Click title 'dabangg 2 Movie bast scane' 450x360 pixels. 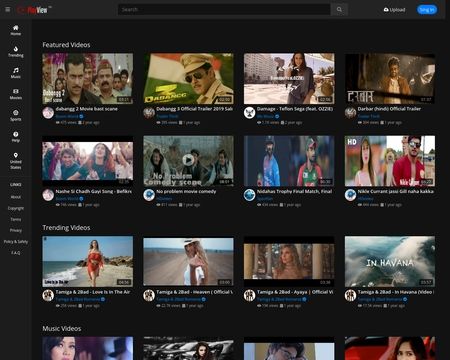click(x=86, y=109)
